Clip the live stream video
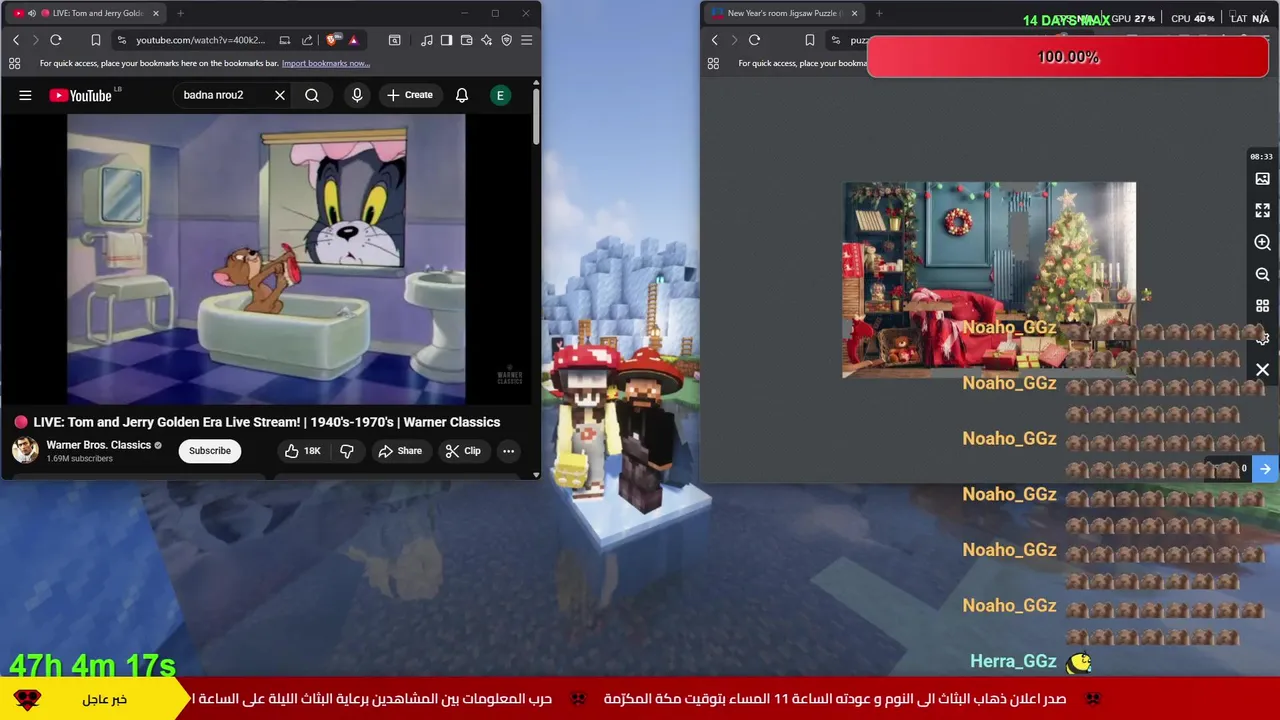Viewport: 1280px width, 720px height. (x=462, y=451)
